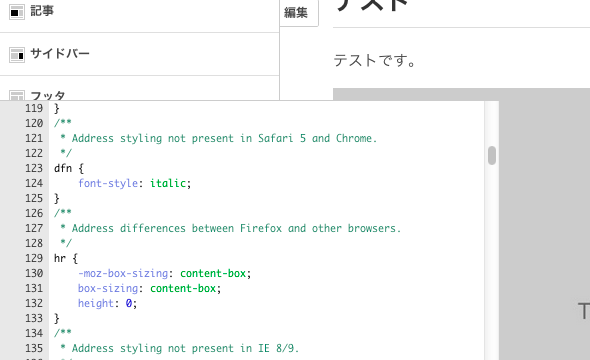Click the hr selector line
The height and width of the screenshot is (360, 590).
click(x=66, y=258)
